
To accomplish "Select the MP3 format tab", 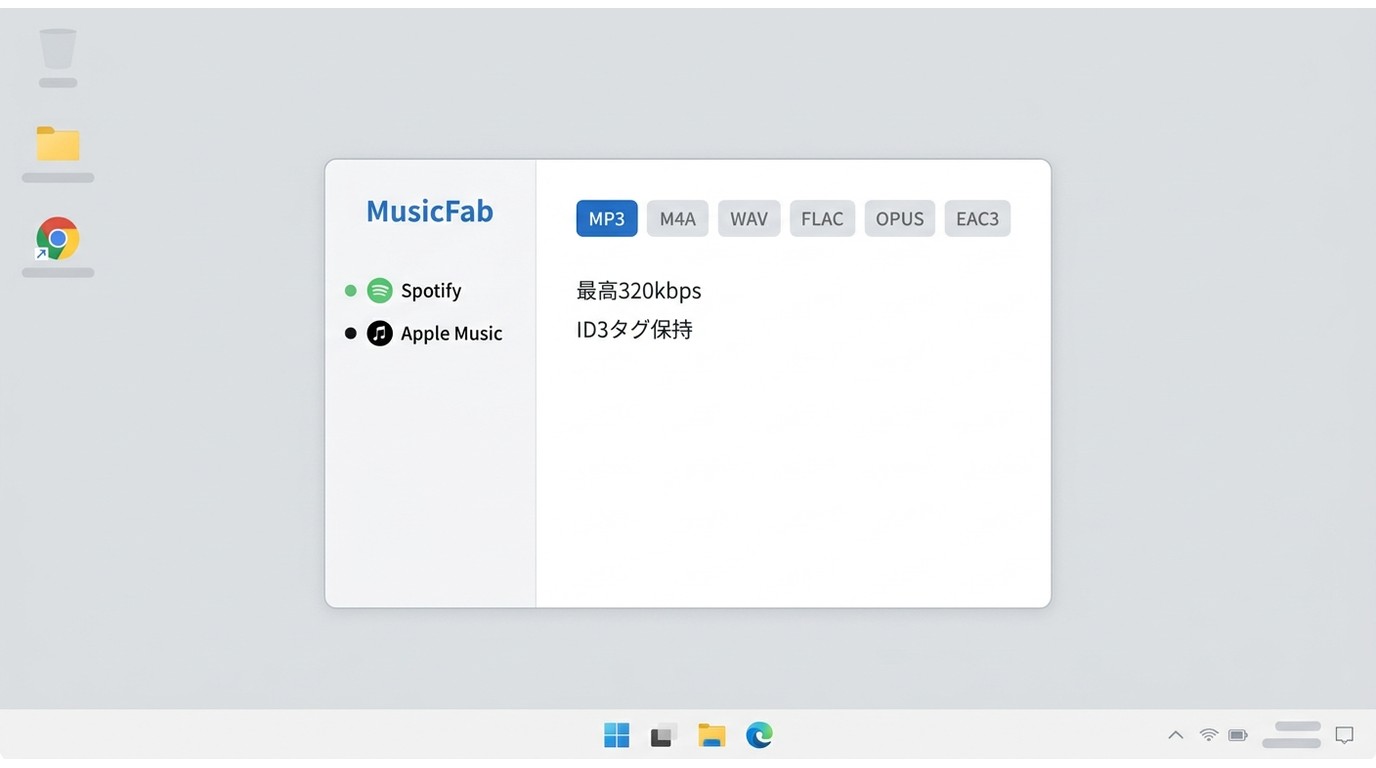I will coord(606,219).
